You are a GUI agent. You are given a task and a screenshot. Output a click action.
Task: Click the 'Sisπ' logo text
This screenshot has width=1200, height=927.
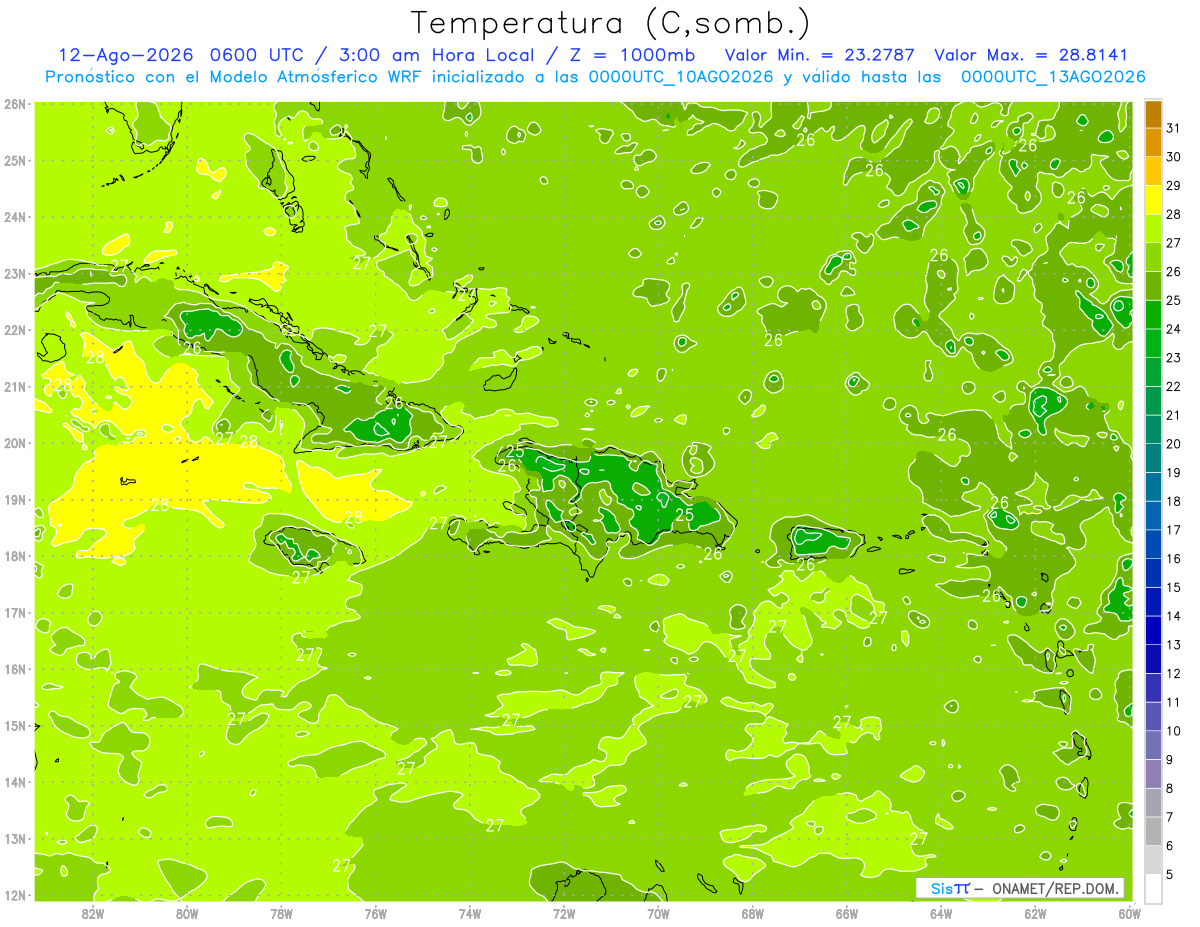pyautogui.click(x=950, y=888)
